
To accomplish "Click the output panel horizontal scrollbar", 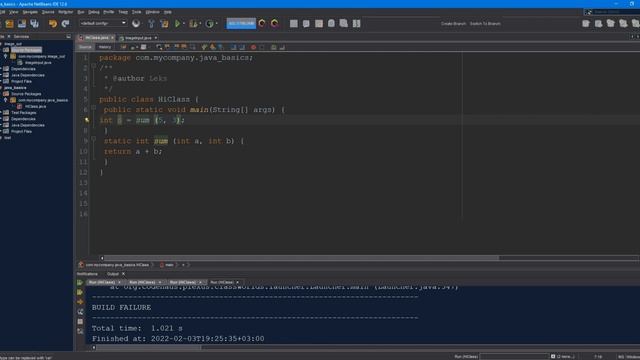I will (x=149, y=348).
